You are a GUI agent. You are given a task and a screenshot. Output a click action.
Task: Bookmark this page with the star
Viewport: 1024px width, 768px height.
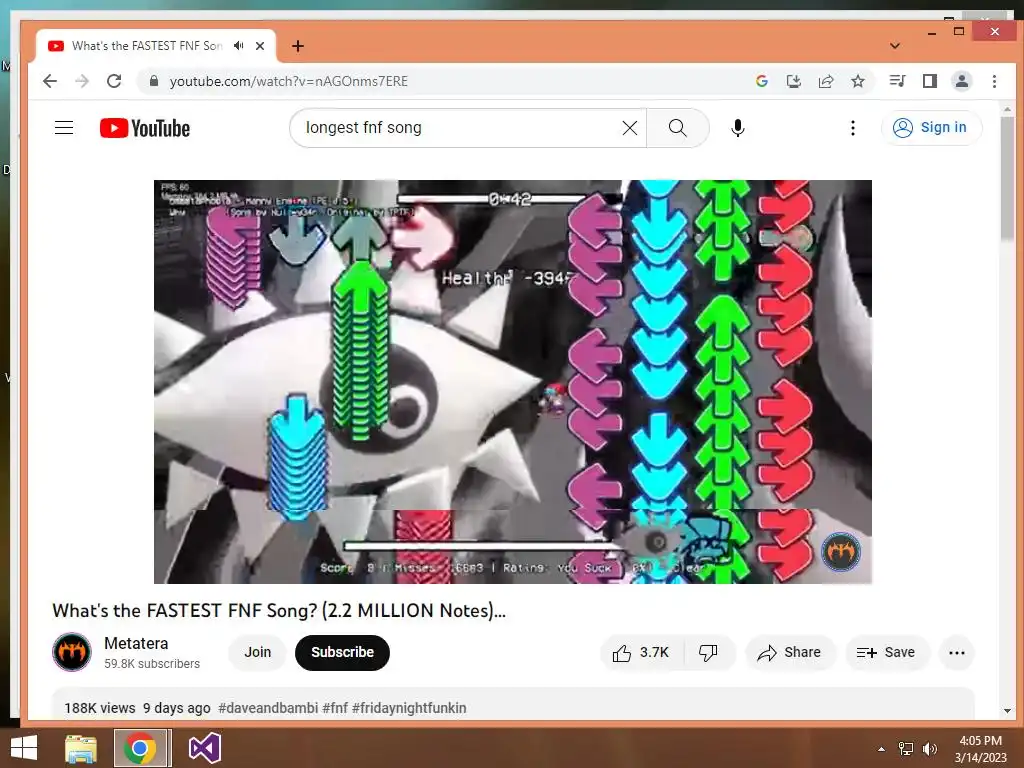[858, 81]
